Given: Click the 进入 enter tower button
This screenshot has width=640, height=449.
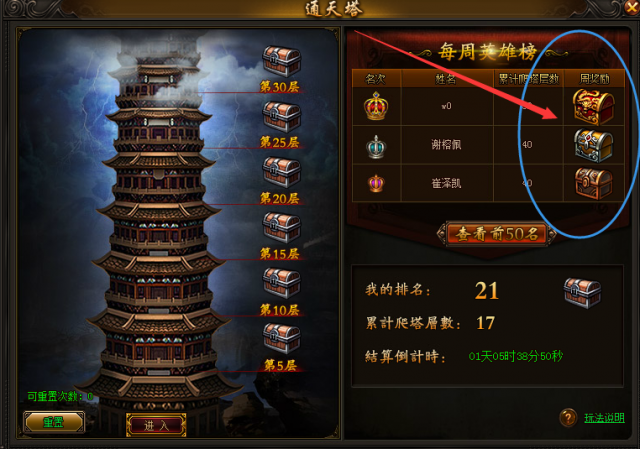Looking at the screenshot, I should pyautogui.click(x=156, y=425).
